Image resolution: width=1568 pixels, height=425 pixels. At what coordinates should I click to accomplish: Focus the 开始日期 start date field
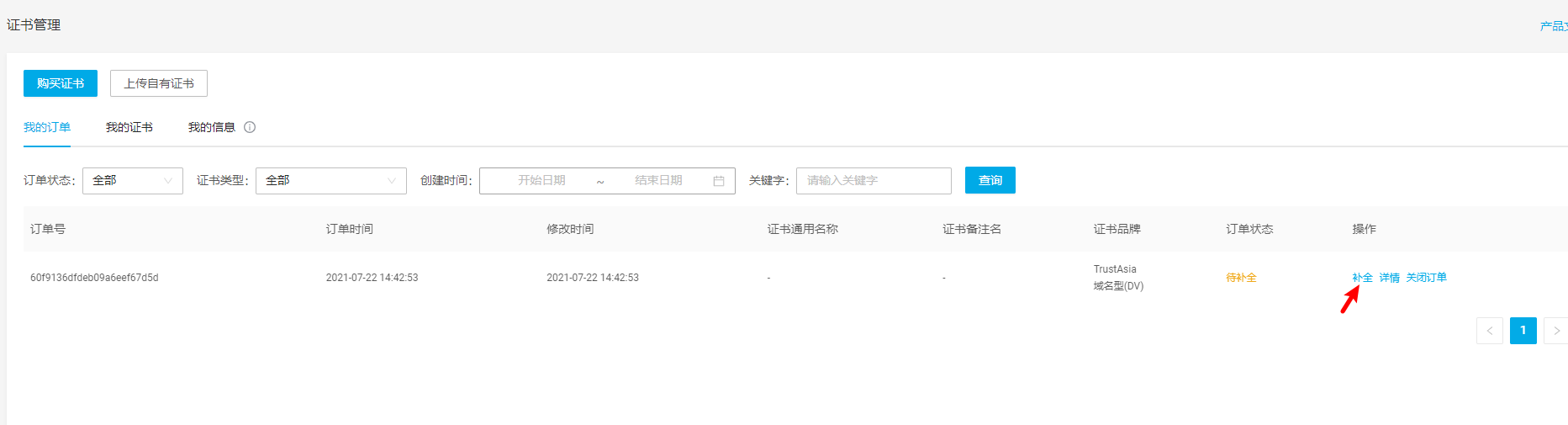[541, 181]
